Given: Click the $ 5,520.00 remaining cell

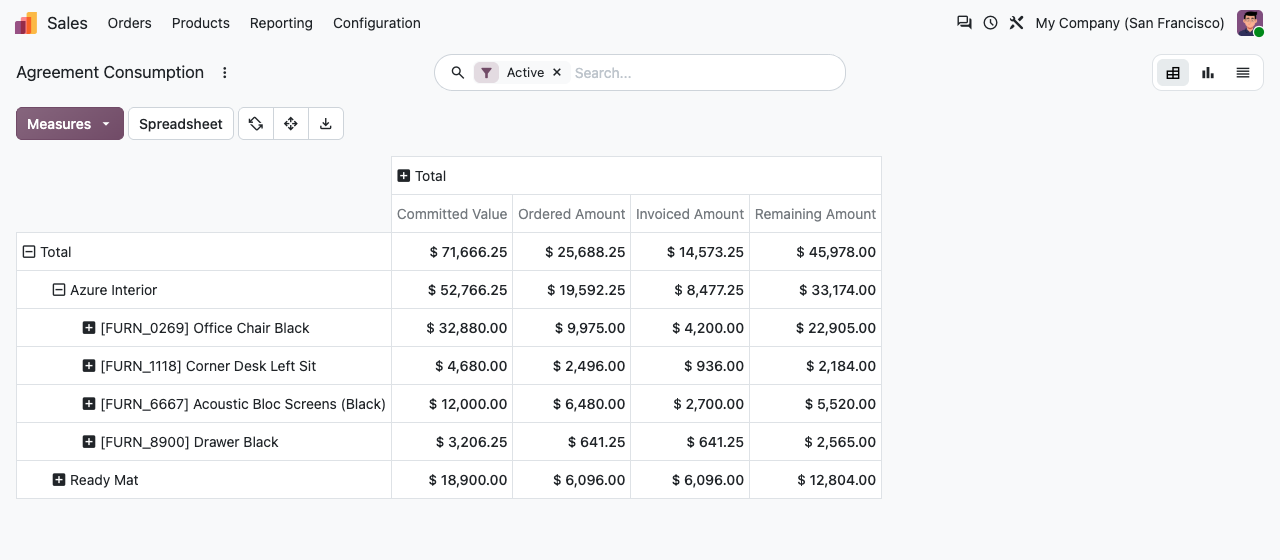Looking at the screenshot, I should point(815,404).
